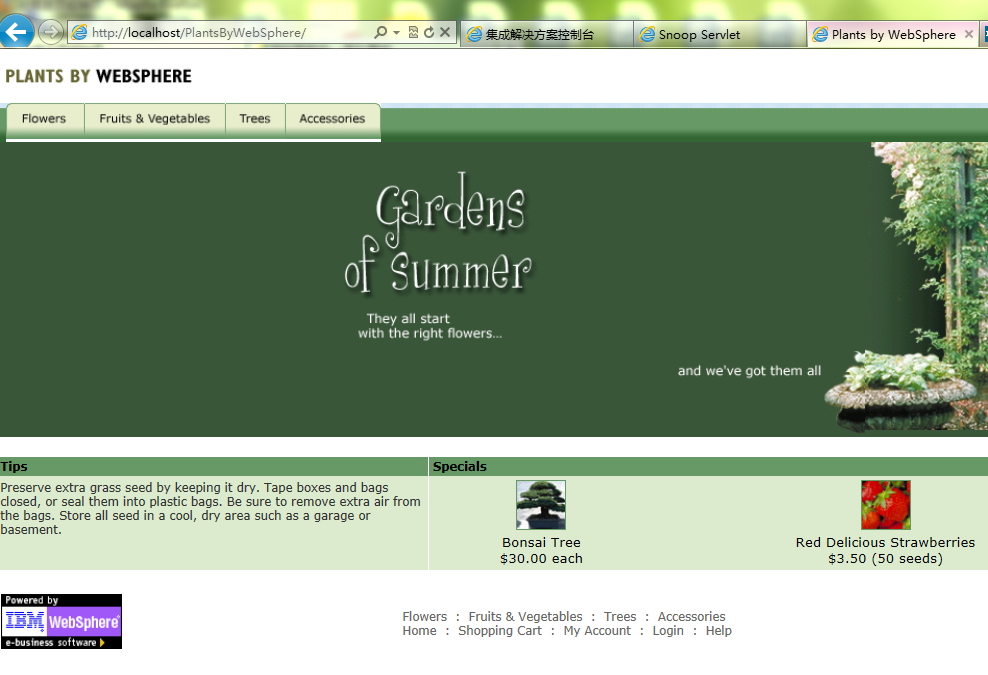Viewport: 988px width, 675px height.
Task: Go to Home via footer link
Action: pyautogui.click(x=420, y=631)
